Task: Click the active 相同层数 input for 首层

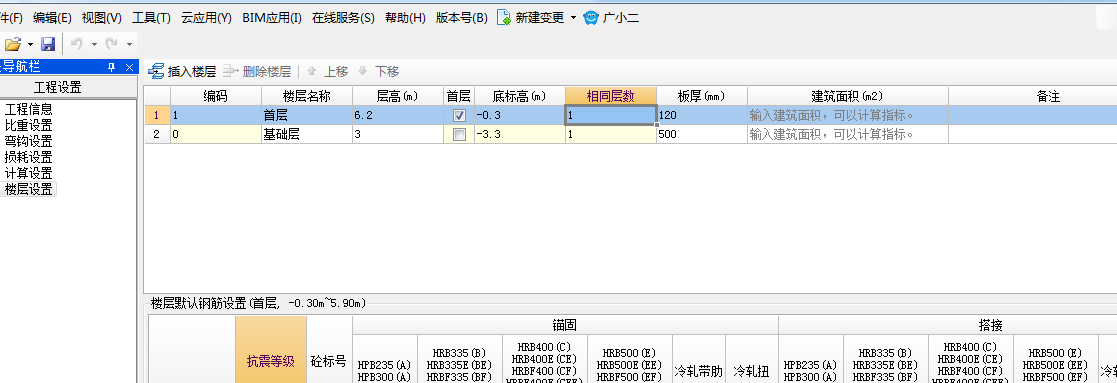Action: point(611,115)
